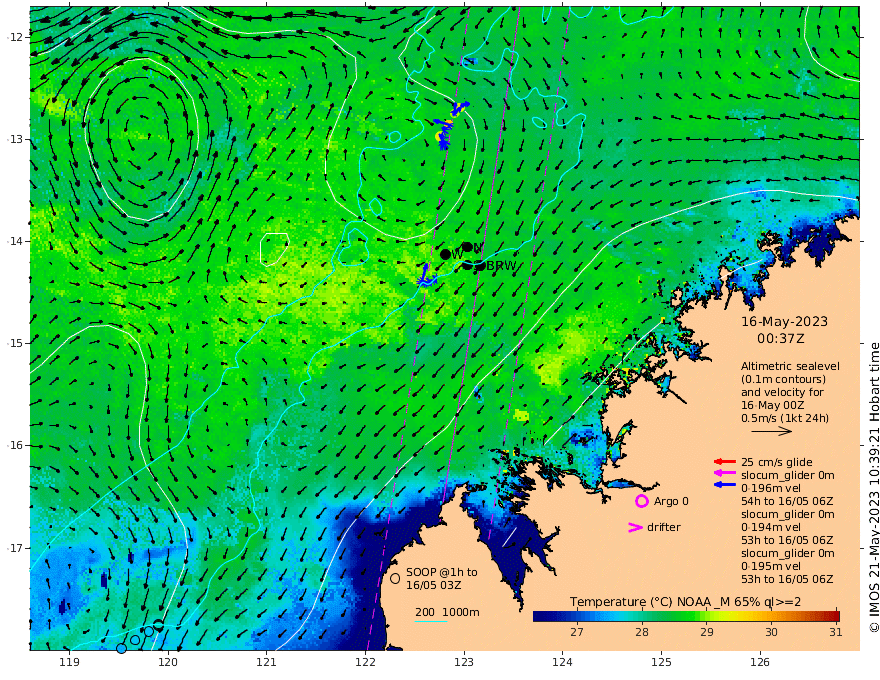Click the 'SOOP @1h to' label
The width and height of the screenshot is (880, 680).
click(x=442, y=572)
